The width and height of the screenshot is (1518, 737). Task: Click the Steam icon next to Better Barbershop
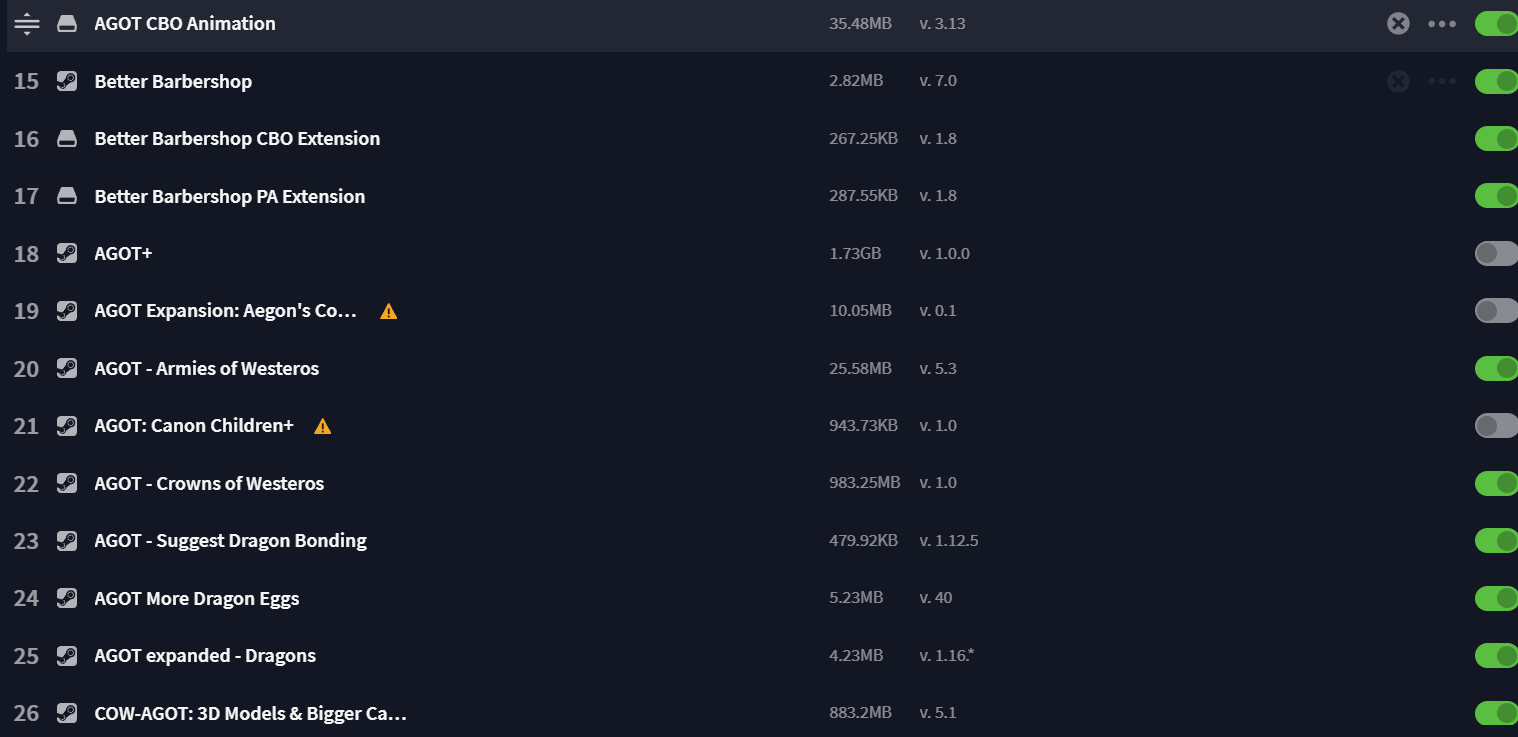67,81
